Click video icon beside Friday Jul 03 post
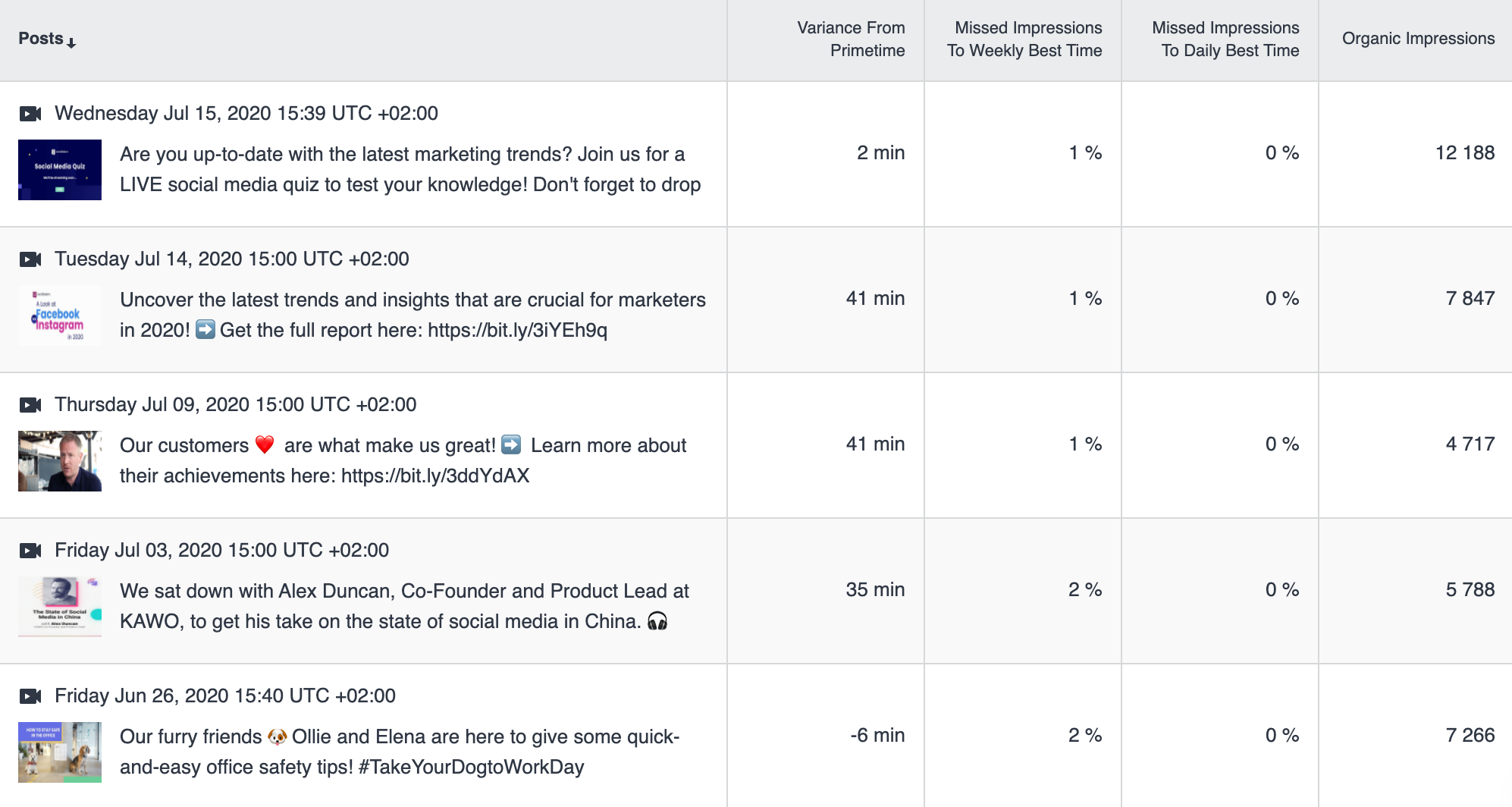The width and height of the screenshot is (1512, 807). tap(30, 551)
